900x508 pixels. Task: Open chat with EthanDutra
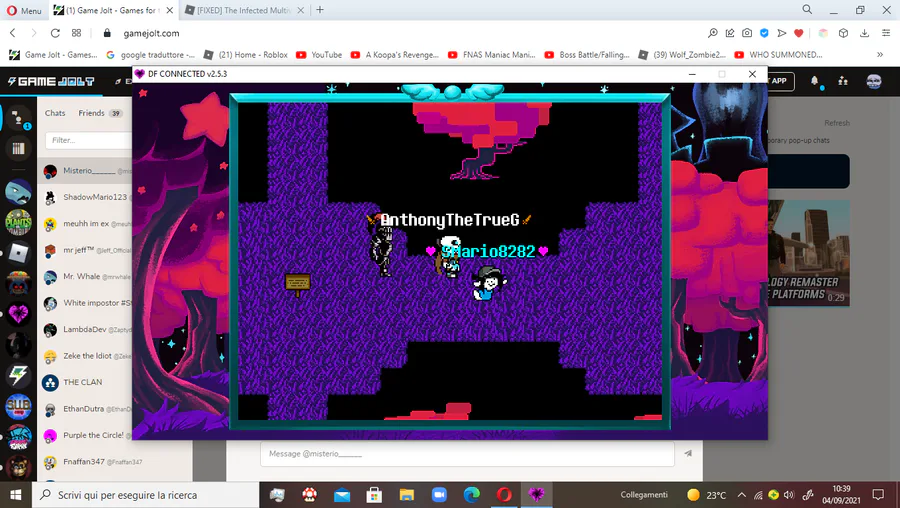[x=85, y=409]
